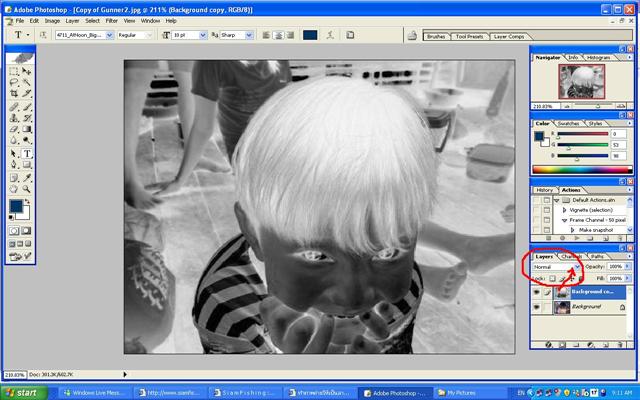Select the Lasso tool

pos(14,82)
